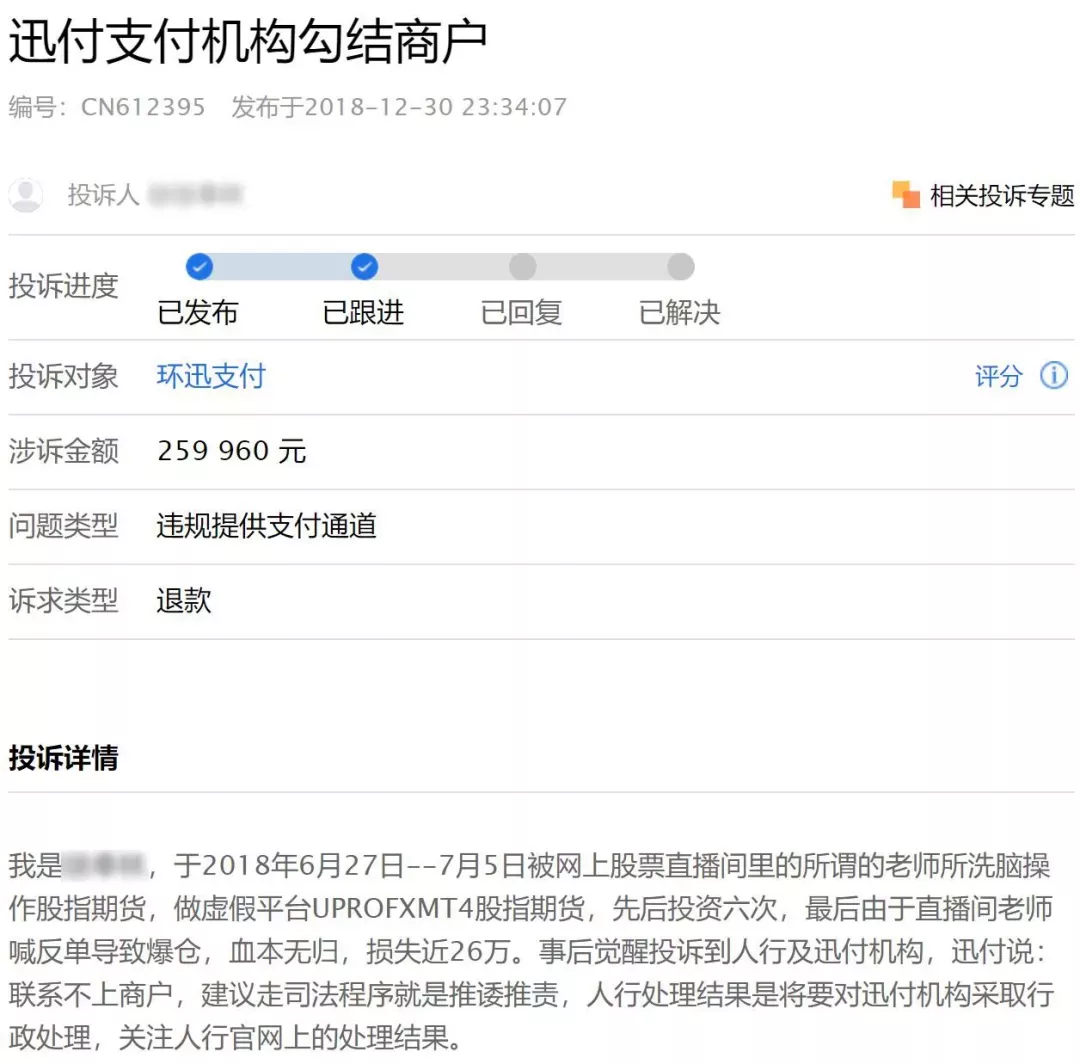Select the 已解决 progress label
Viewport: 1080px width, 1064px height.
679,313
